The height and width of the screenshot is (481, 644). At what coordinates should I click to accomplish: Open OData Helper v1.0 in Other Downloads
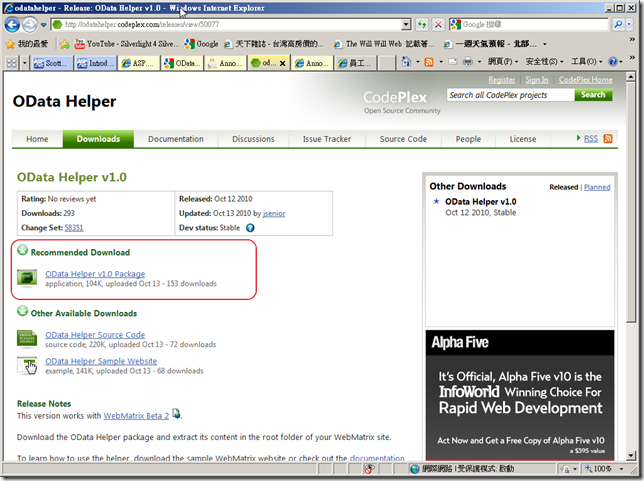(x=481, y=202)
